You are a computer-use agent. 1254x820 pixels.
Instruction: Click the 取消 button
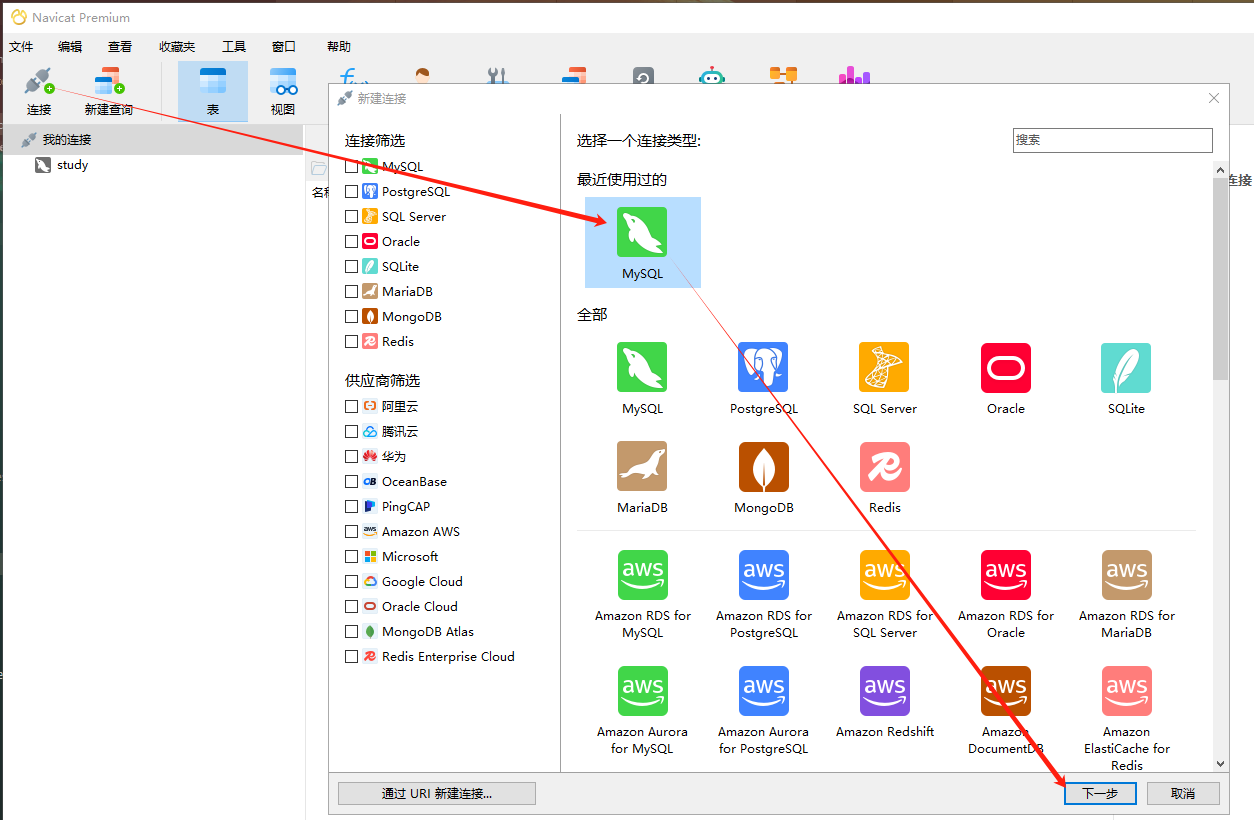tap(1183, 793)
